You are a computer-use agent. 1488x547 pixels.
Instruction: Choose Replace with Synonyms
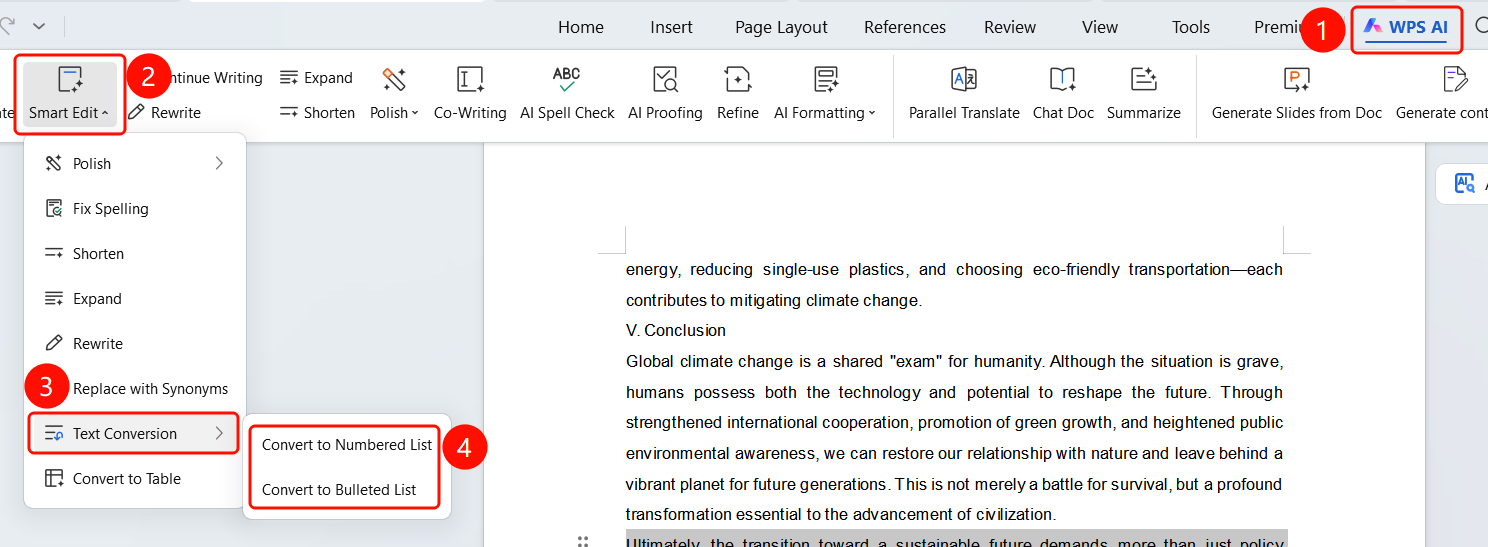pos(135,389)
